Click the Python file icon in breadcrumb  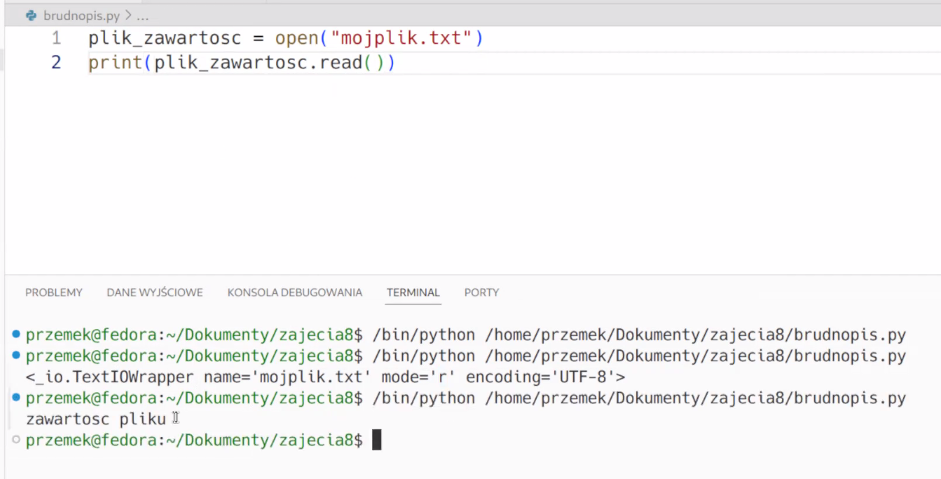click(x=31, y=16)
